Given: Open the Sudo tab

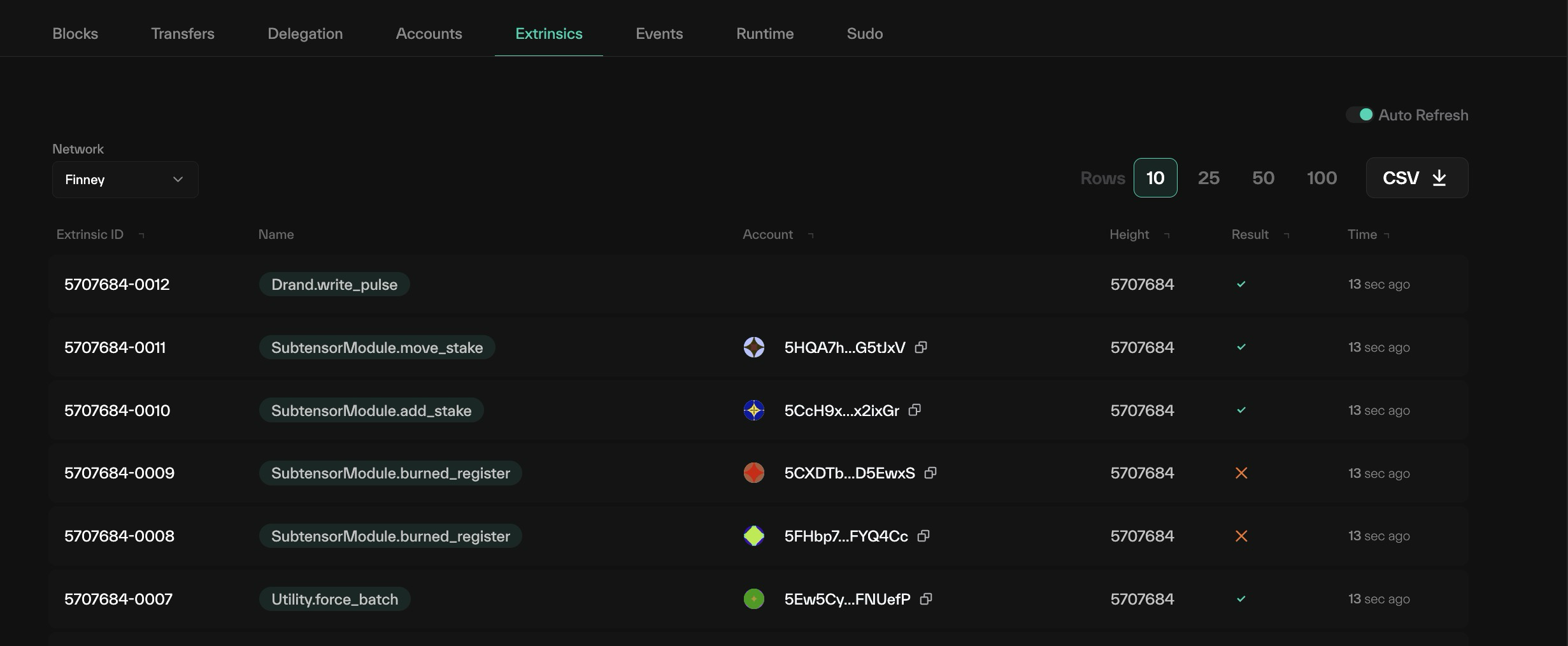Looking at the screenshot, I should [x=864, y=34].
